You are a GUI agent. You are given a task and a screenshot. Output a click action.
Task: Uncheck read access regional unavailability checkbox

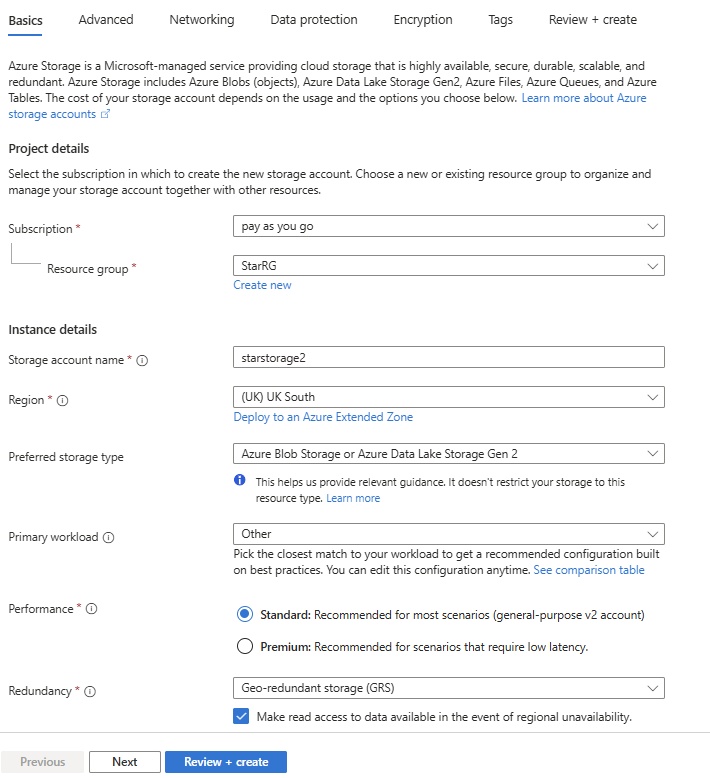(x=241, y=716)
